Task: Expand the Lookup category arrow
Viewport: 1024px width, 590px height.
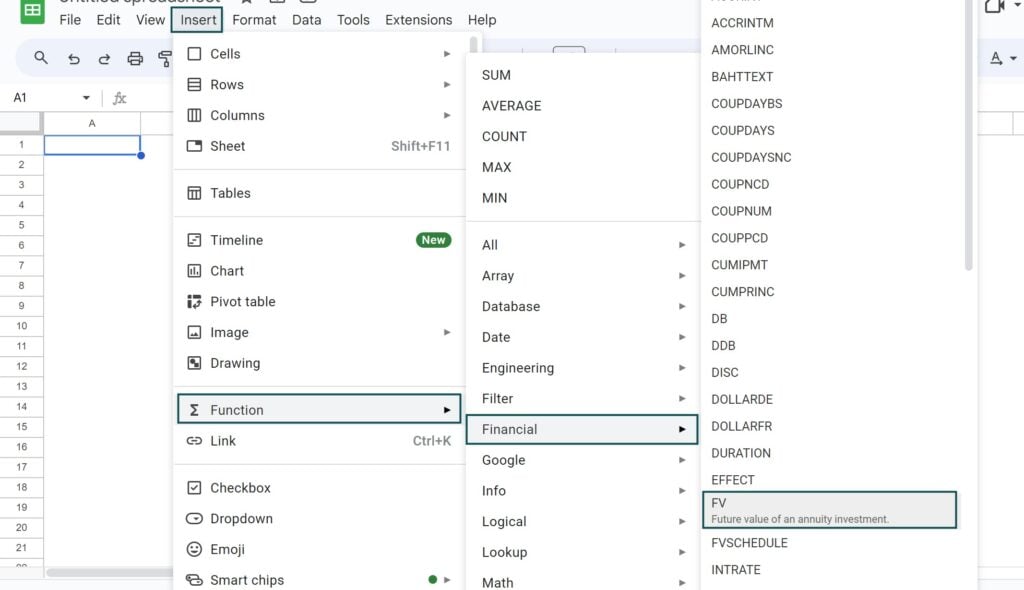Action: [x=682, y=551]
